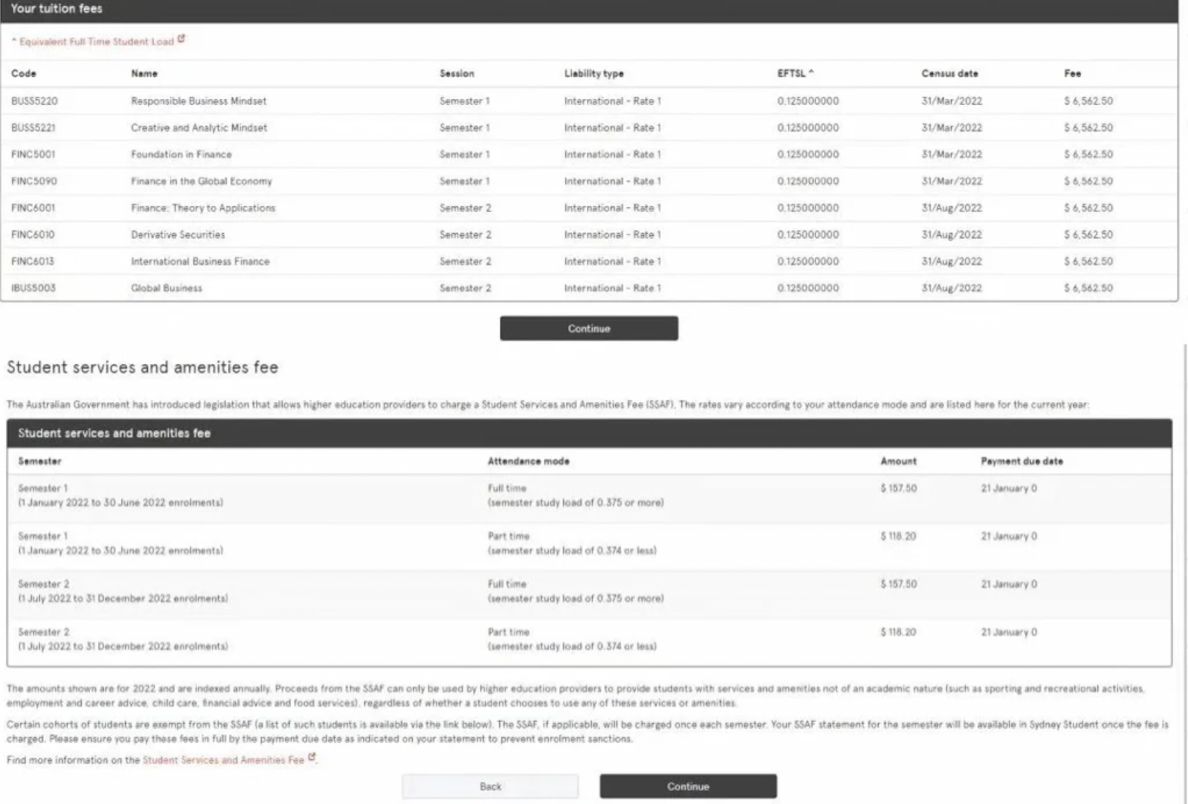
Task: Select the International Business Finance course name
Action: click(x=200, y=261)
